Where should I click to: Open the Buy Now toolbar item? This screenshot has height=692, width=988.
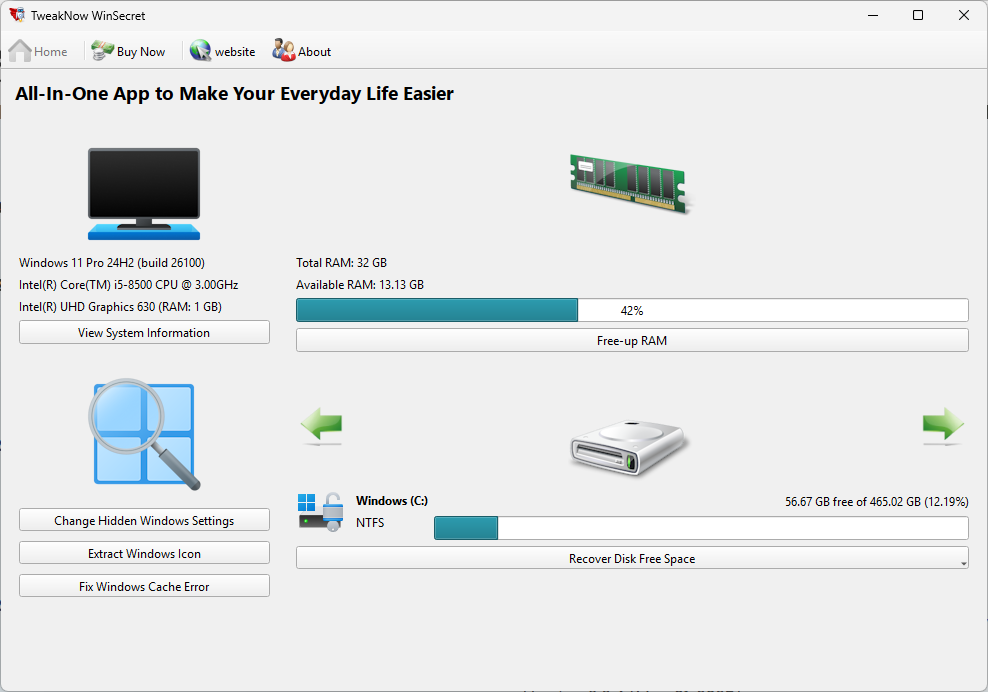point(129,51)
